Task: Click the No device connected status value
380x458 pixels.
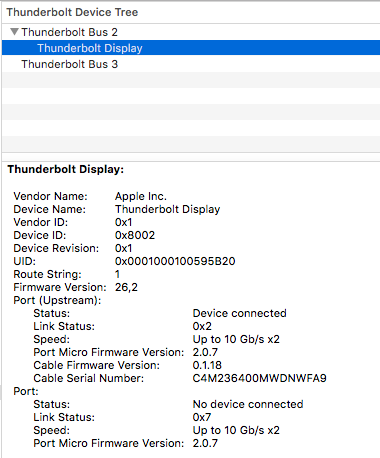Action: pyautogui.click(x=248, y=404)
